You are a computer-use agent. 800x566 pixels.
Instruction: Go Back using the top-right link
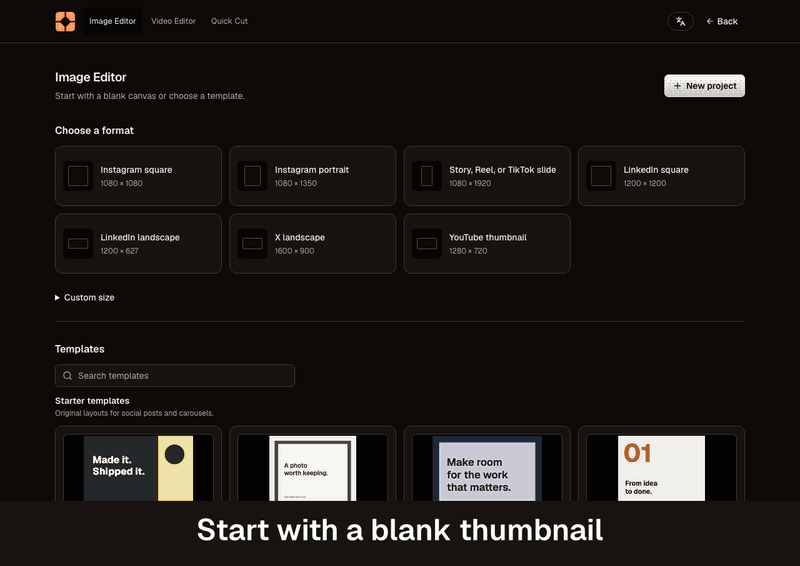click(x=722, y=21)
